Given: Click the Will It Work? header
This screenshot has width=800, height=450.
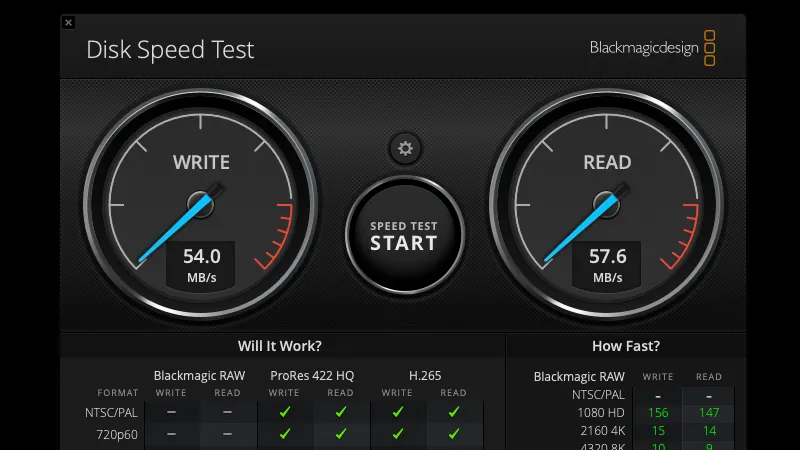Looking at the screenshot, I should [280, 346].
